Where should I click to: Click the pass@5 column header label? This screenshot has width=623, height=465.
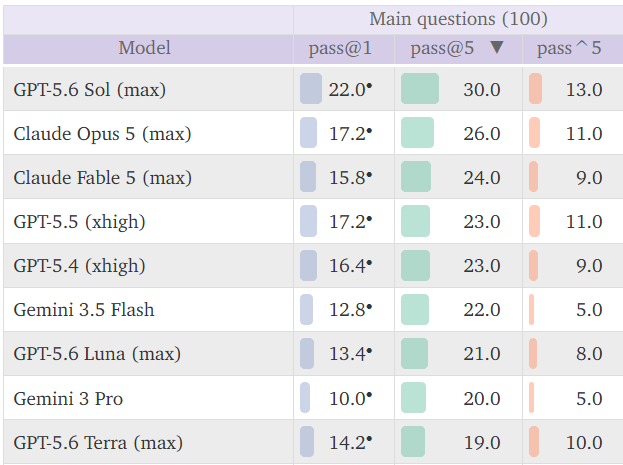click(x=442, y=48)
